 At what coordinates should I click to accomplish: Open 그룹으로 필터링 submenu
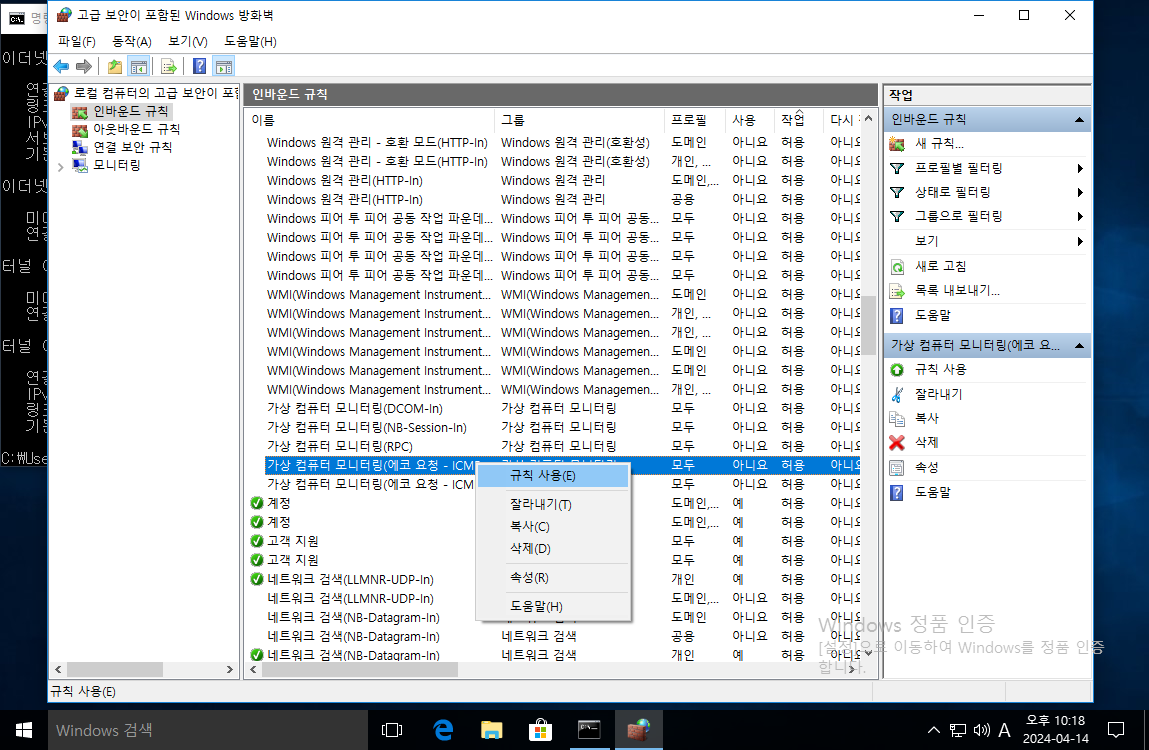point(987,217)
